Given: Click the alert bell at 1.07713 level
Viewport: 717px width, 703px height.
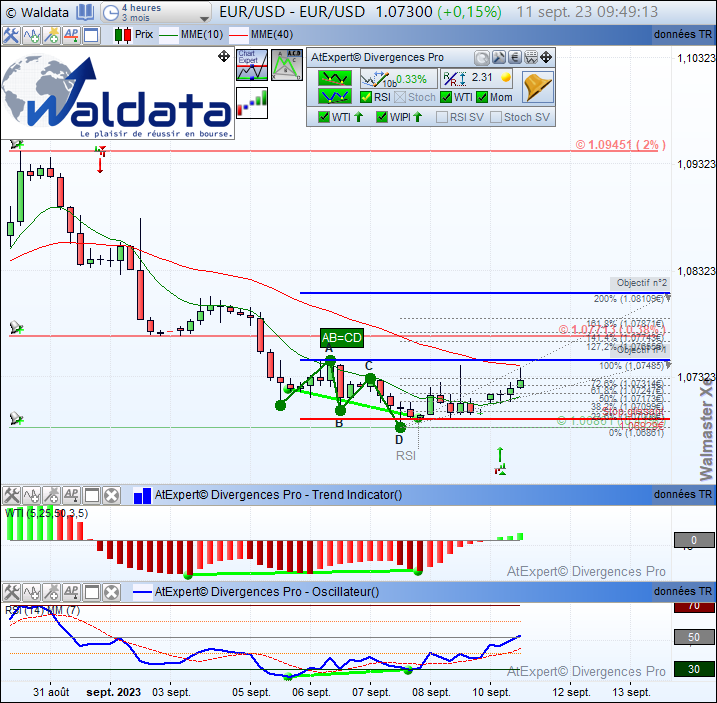Looking at the screenshot, I should 16,327.
